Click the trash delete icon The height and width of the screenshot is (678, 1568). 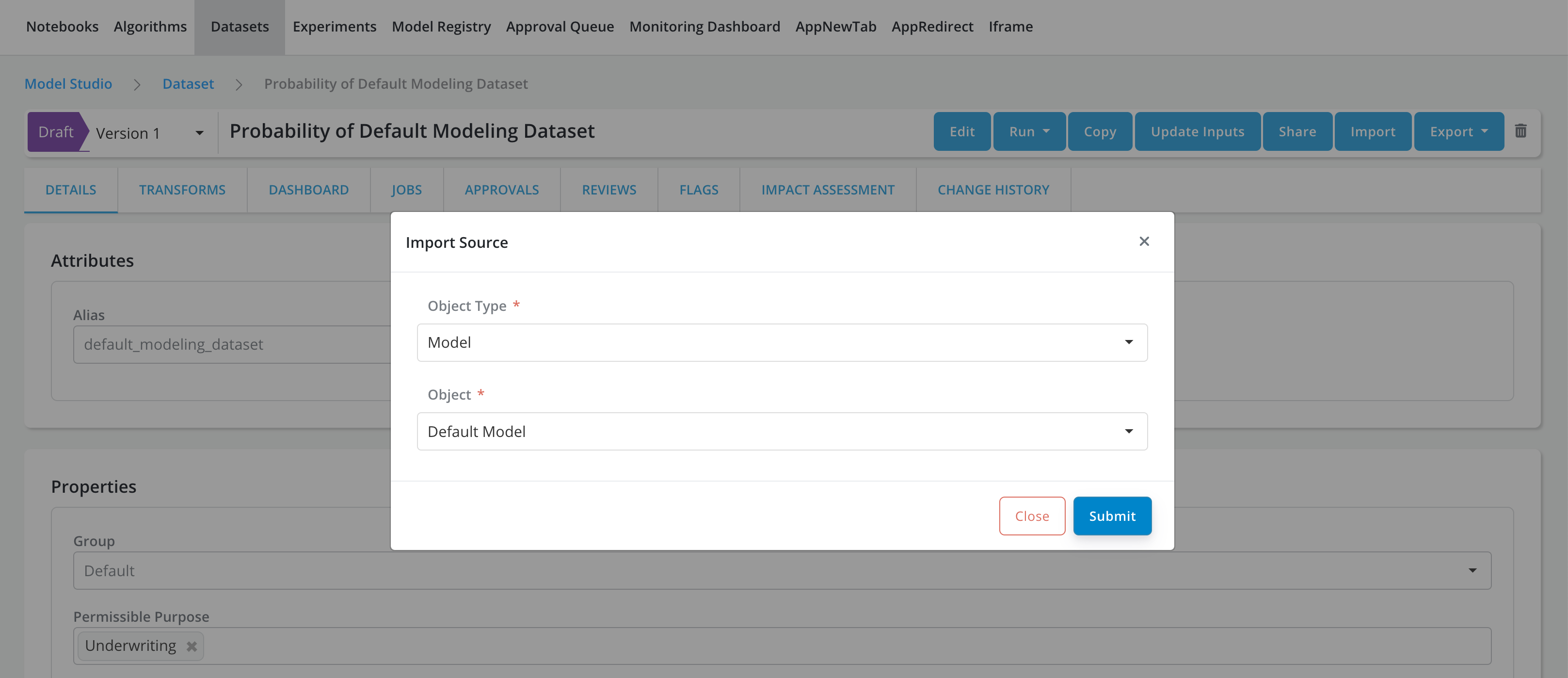(1520, 131)
